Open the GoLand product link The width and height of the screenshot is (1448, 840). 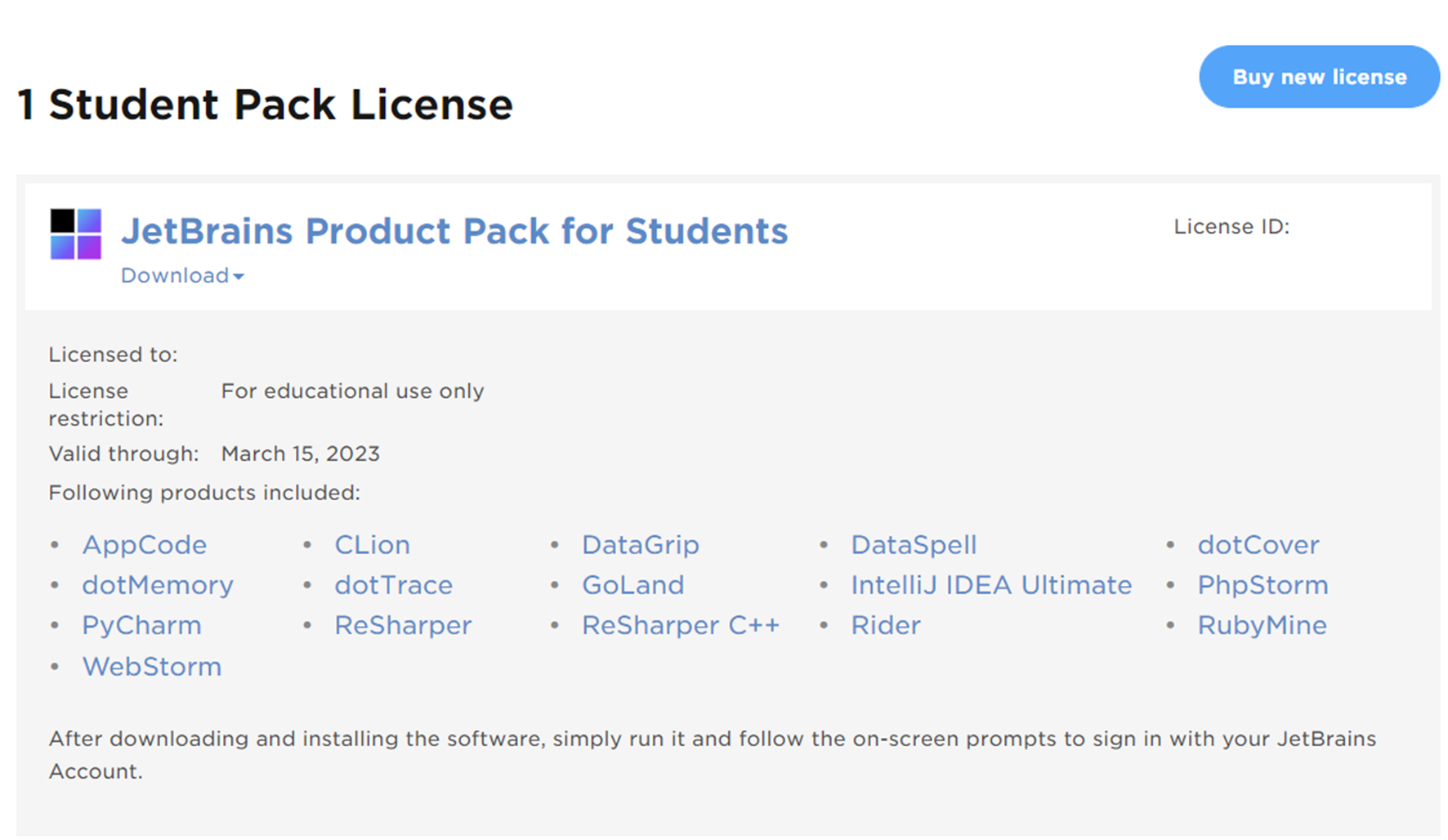tap(633, 585)
